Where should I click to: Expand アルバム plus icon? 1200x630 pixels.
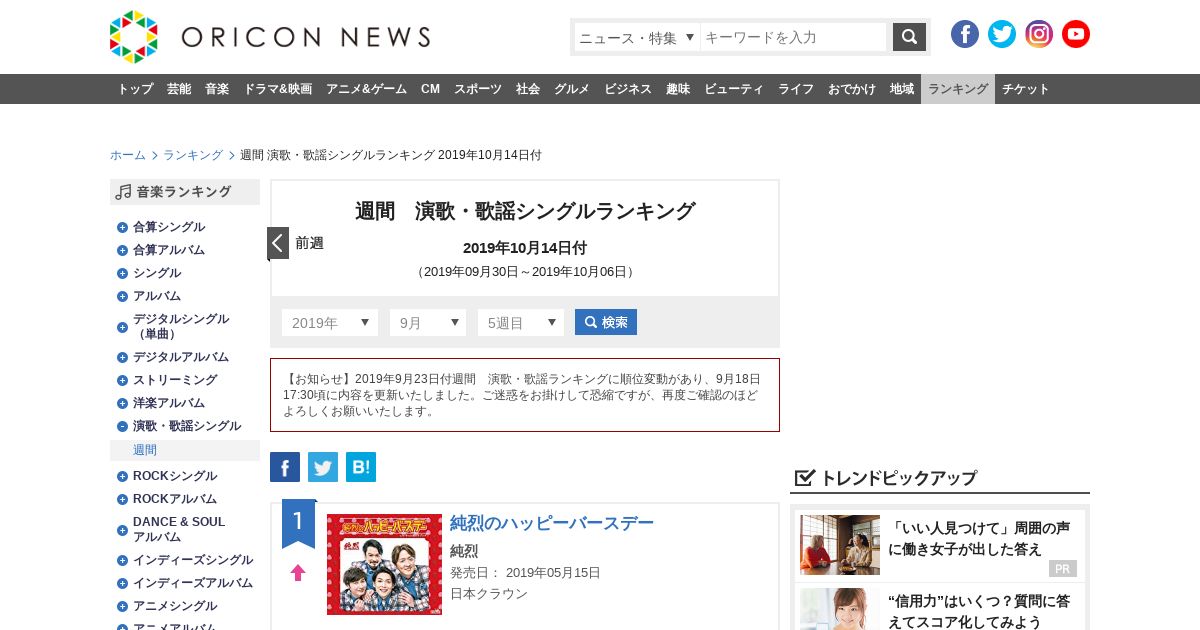tap(122, 296)
